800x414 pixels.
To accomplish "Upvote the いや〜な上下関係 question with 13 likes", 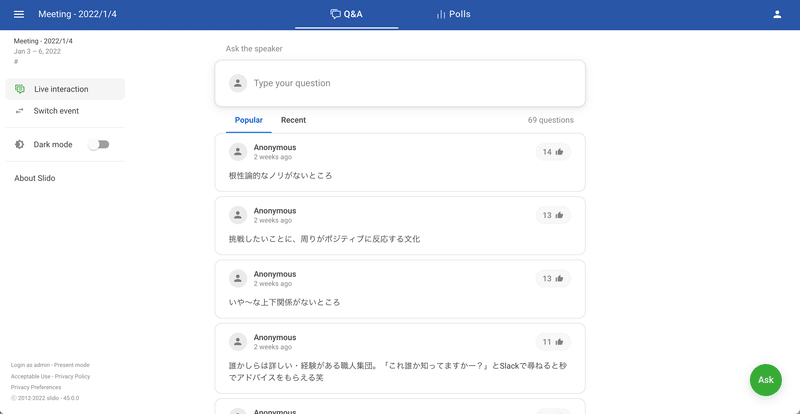I will point(553,279).
